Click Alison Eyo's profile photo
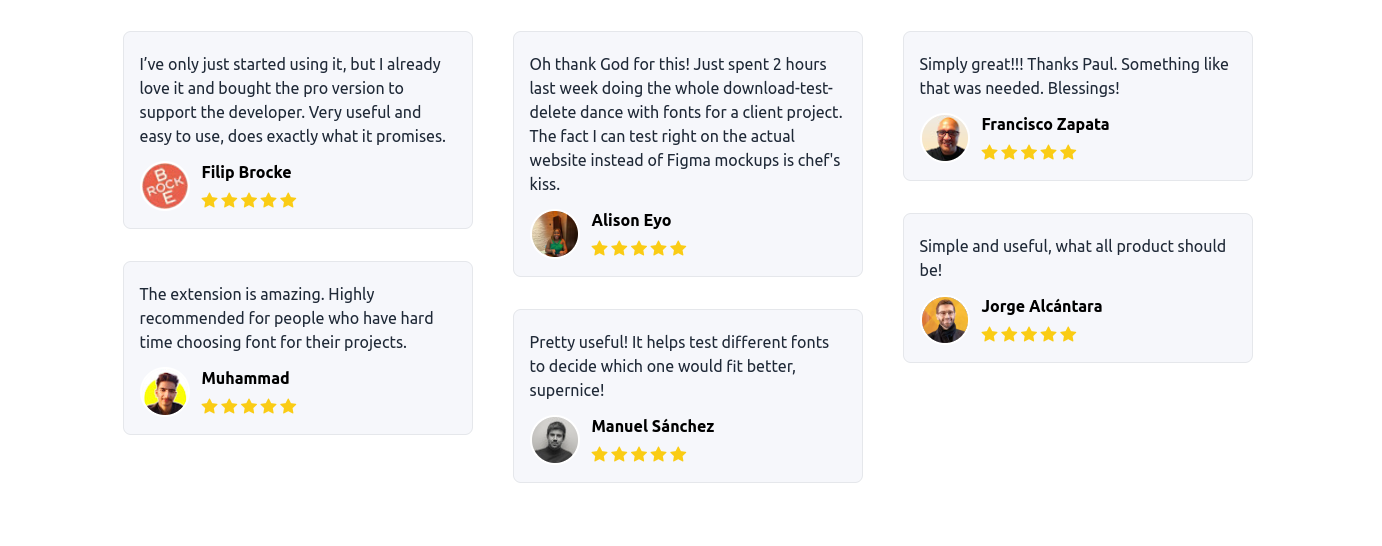Image resolution: width=1382 pixels, height=546 pixels. (x=555, y=234)
